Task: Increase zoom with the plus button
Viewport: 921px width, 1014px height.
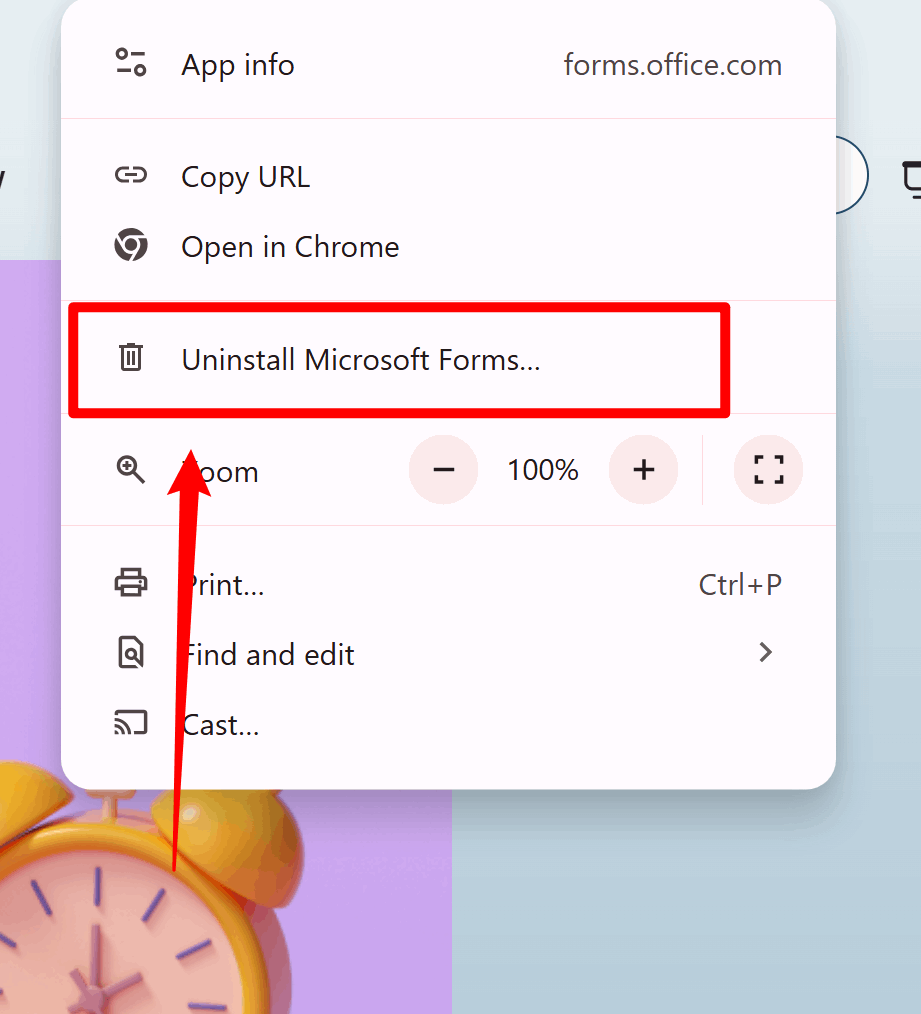Action: [x=644, y=469]
